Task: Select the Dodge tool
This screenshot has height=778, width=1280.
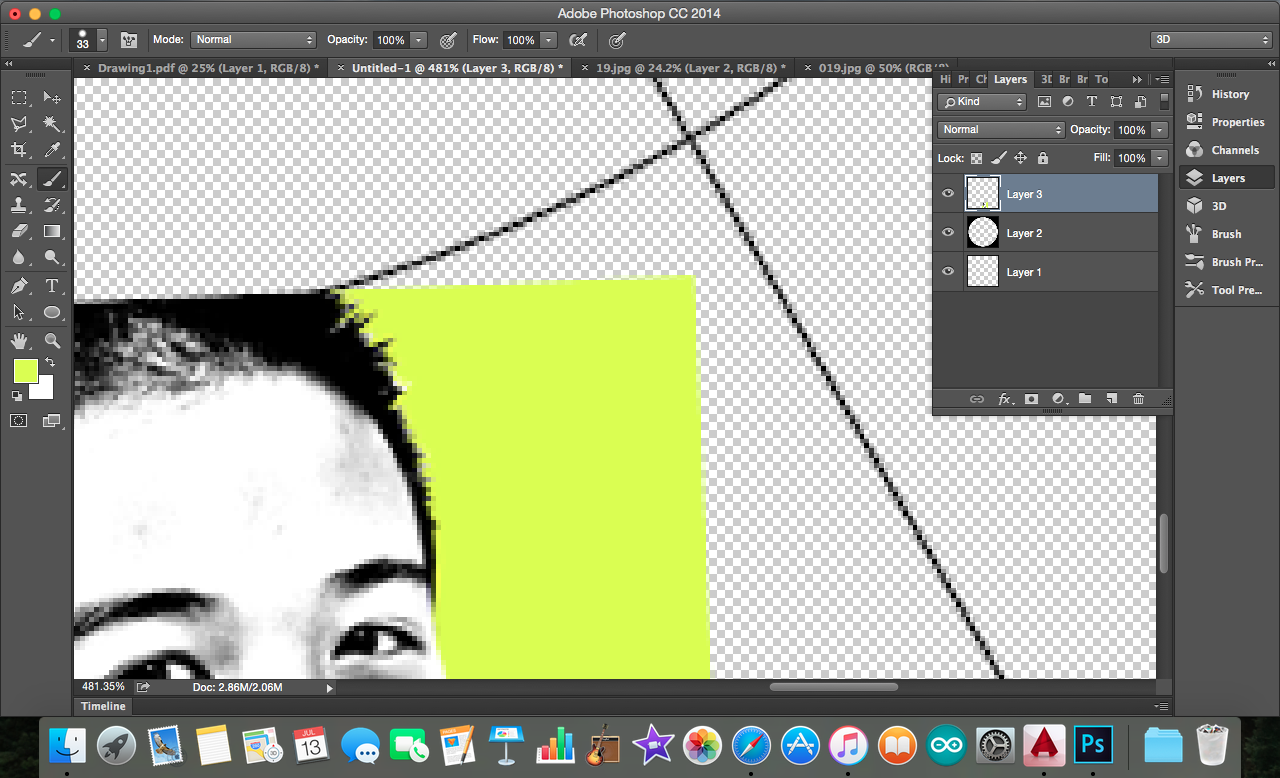Action: [52, 257]
